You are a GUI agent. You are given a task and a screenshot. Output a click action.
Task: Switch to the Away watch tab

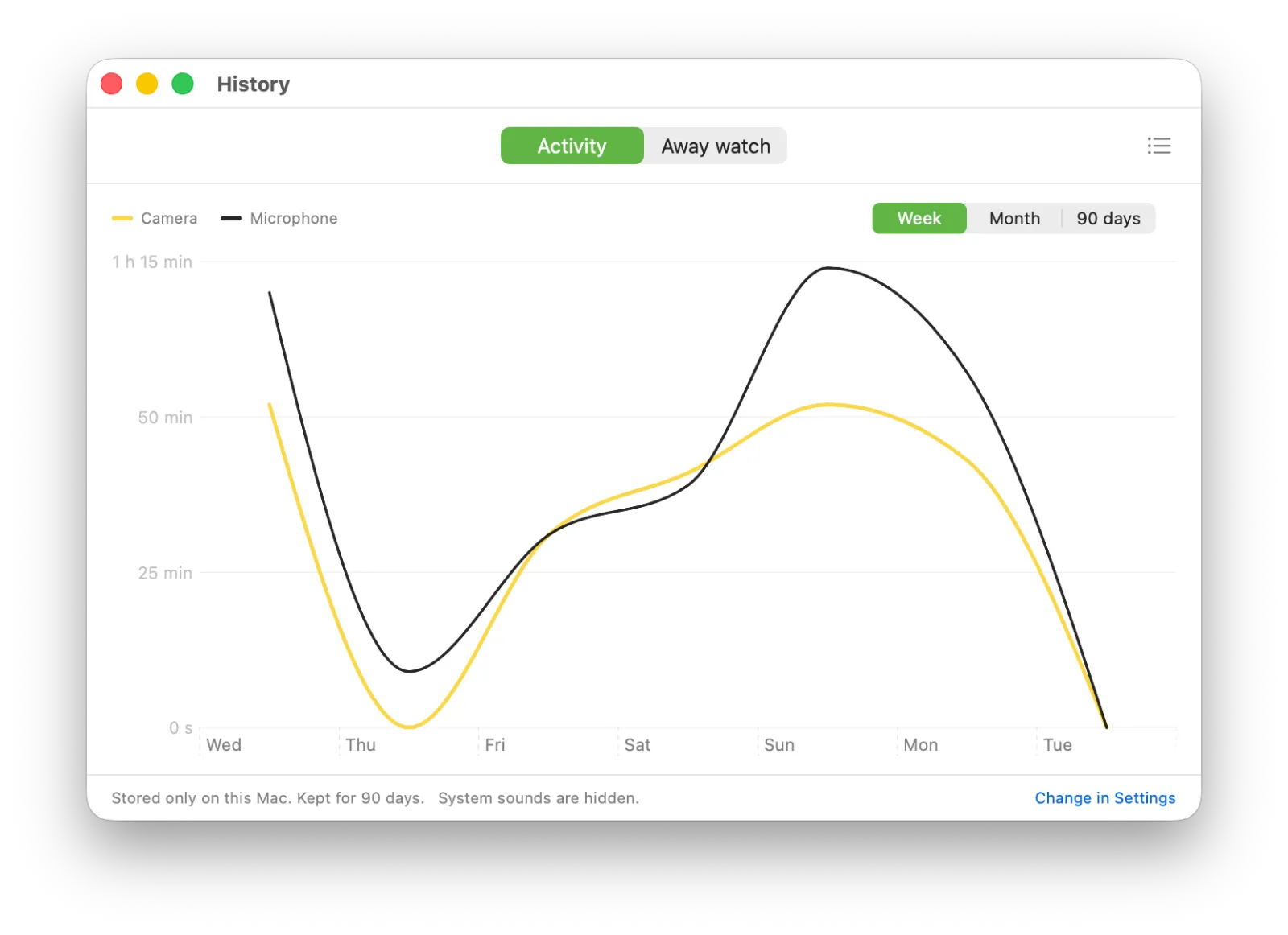click(716, 146)
